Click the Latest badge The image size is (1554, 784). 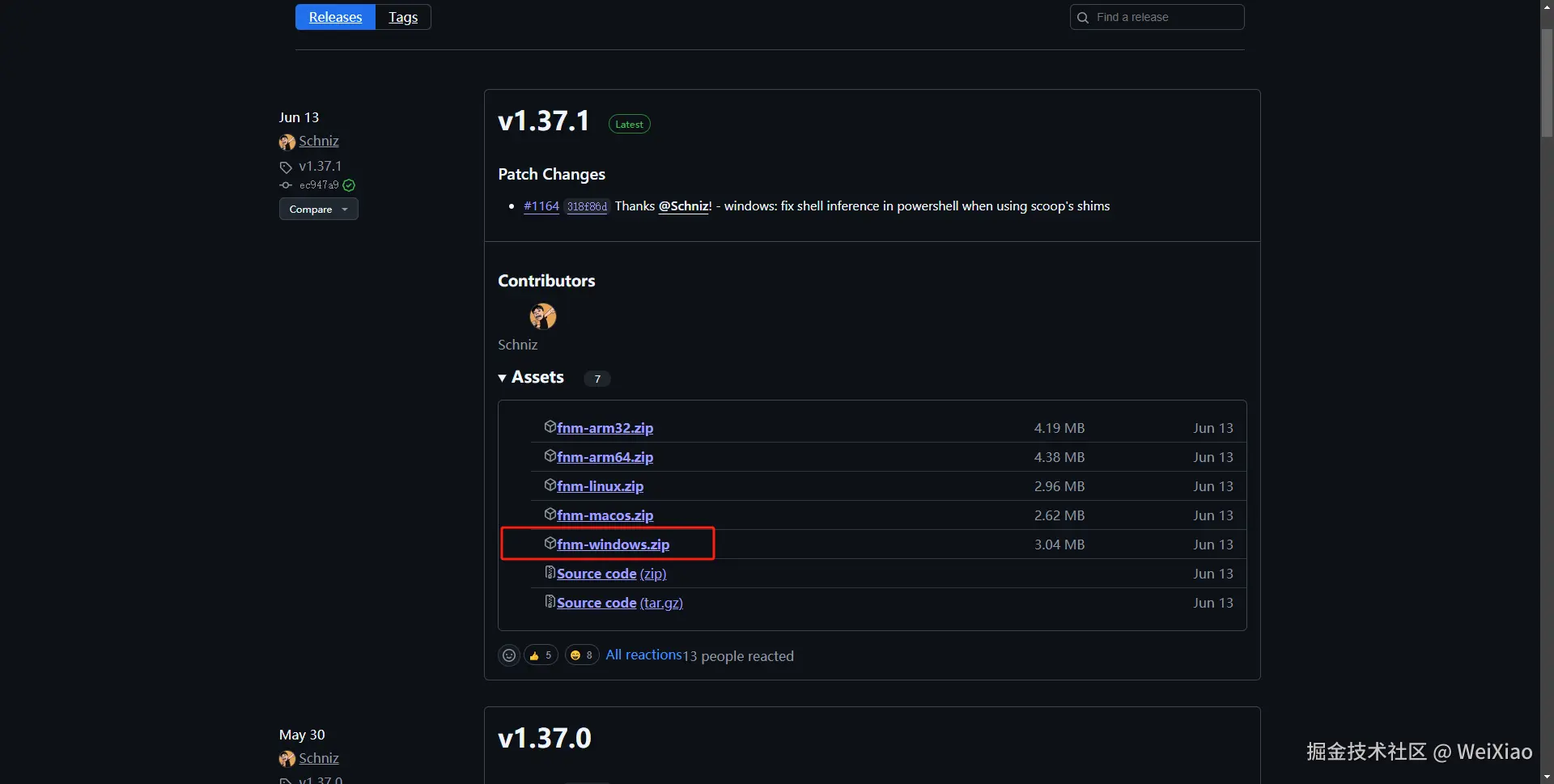coord(629,124)
